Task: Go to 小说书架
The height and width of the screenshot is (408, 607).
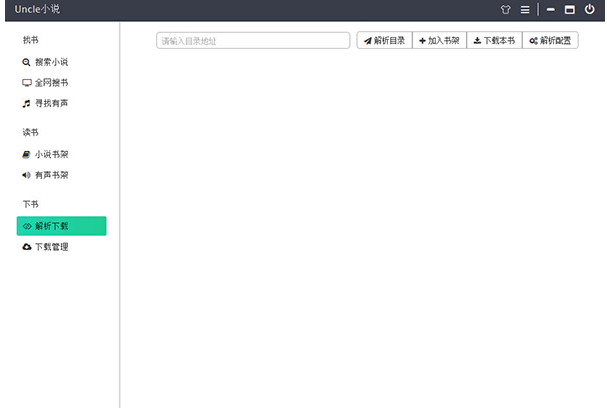Action: point(45,154)
